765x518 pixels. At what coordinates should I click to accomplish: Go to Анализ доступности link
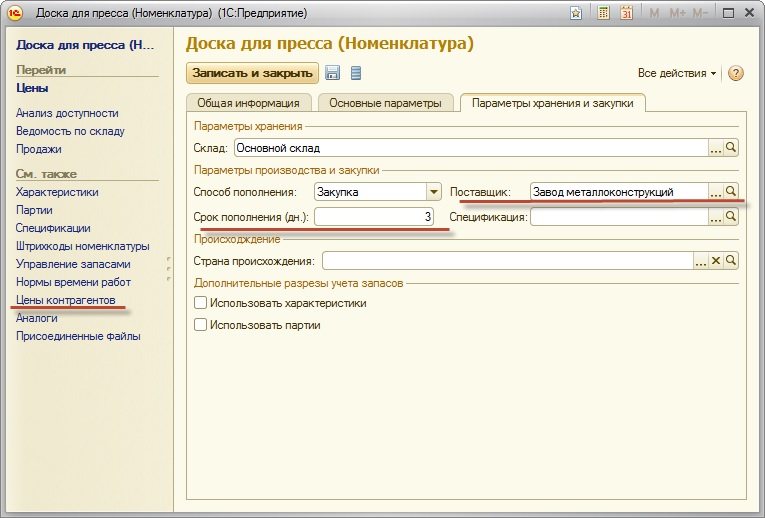coord(67,113)
